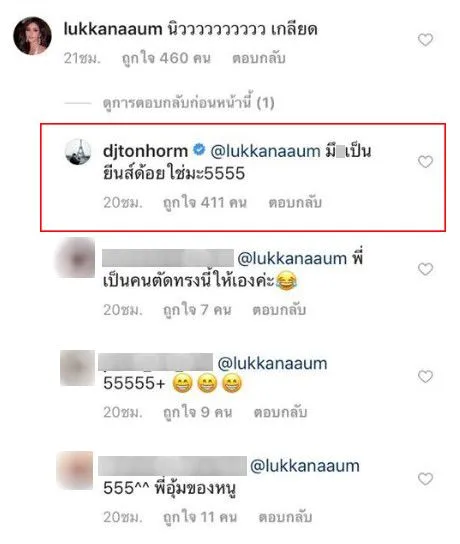Like the lukkanaaum top comment heart
Image resolution: width=460 pixels, height=544 pixels.
pos(425,40)
